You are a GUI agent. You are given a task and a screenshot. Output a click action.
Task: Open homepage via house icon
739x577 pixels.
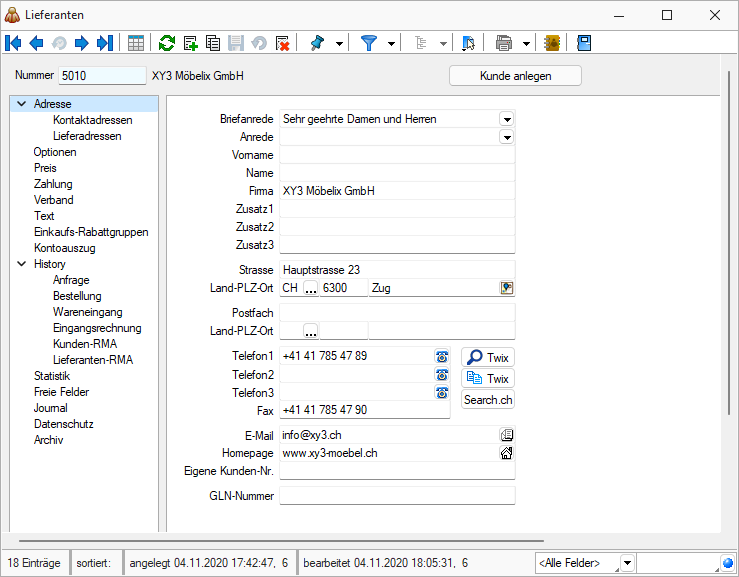(x=507, y=453)
